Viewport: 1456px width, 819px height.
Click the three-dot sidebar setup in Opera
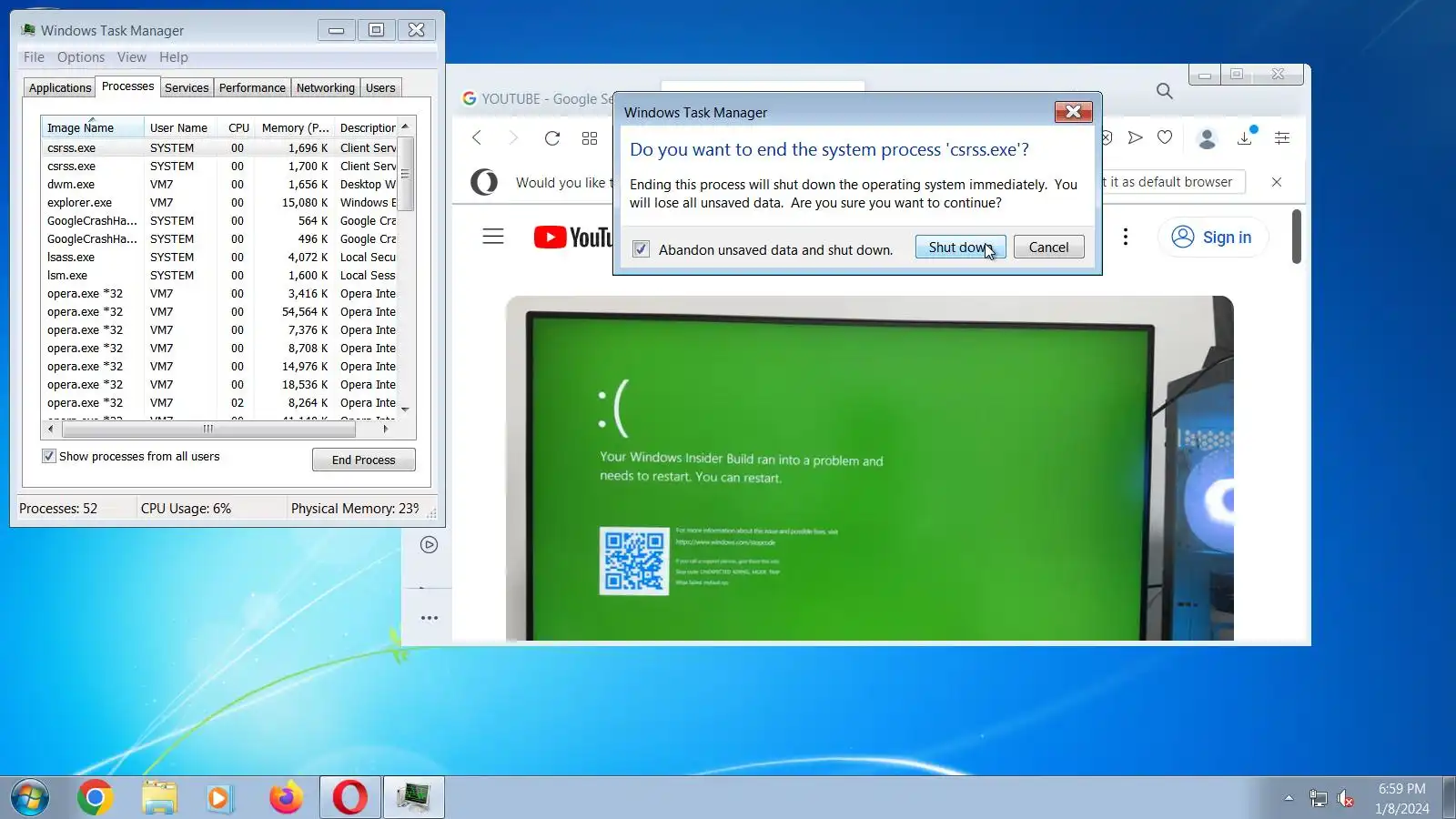(430, 618)
